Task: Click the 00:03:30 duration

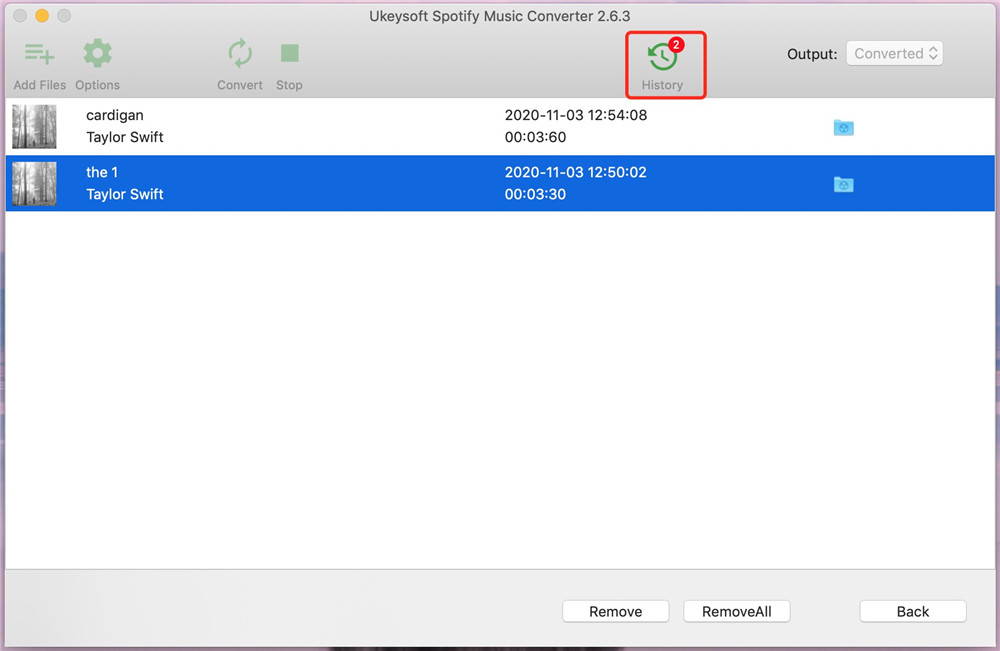Action: 535,194
